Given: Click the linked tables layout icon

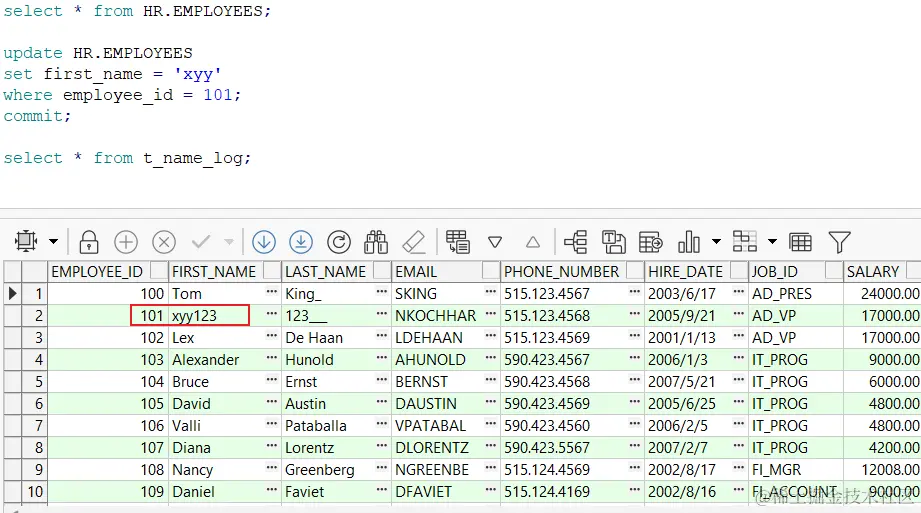Looking at the screenshot, I should pyautogui.click(x=745, y=242).
